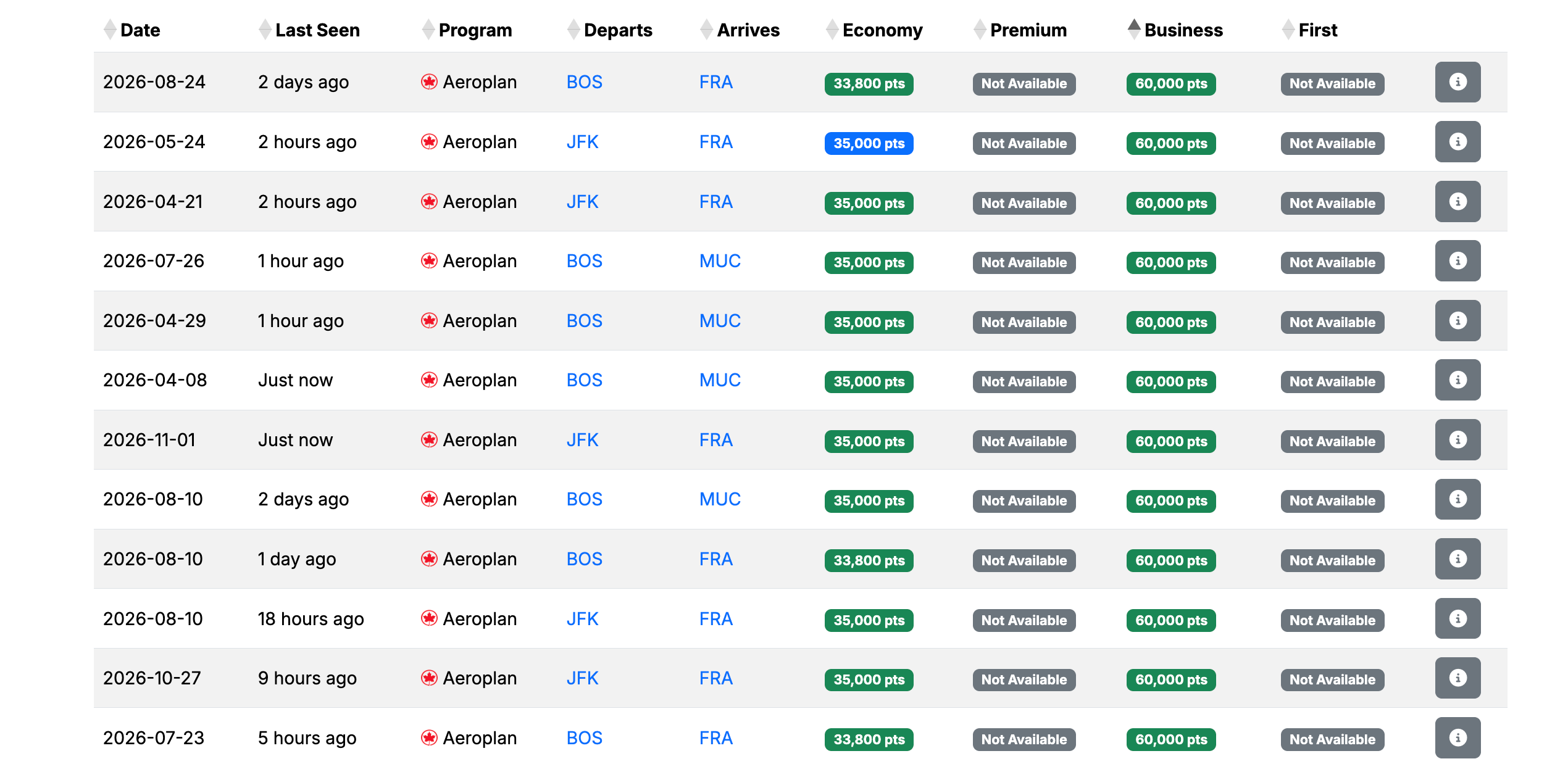Click the 60,000 pts Business badge on the 2026-04-21 row

click(x=1170, y=203)
